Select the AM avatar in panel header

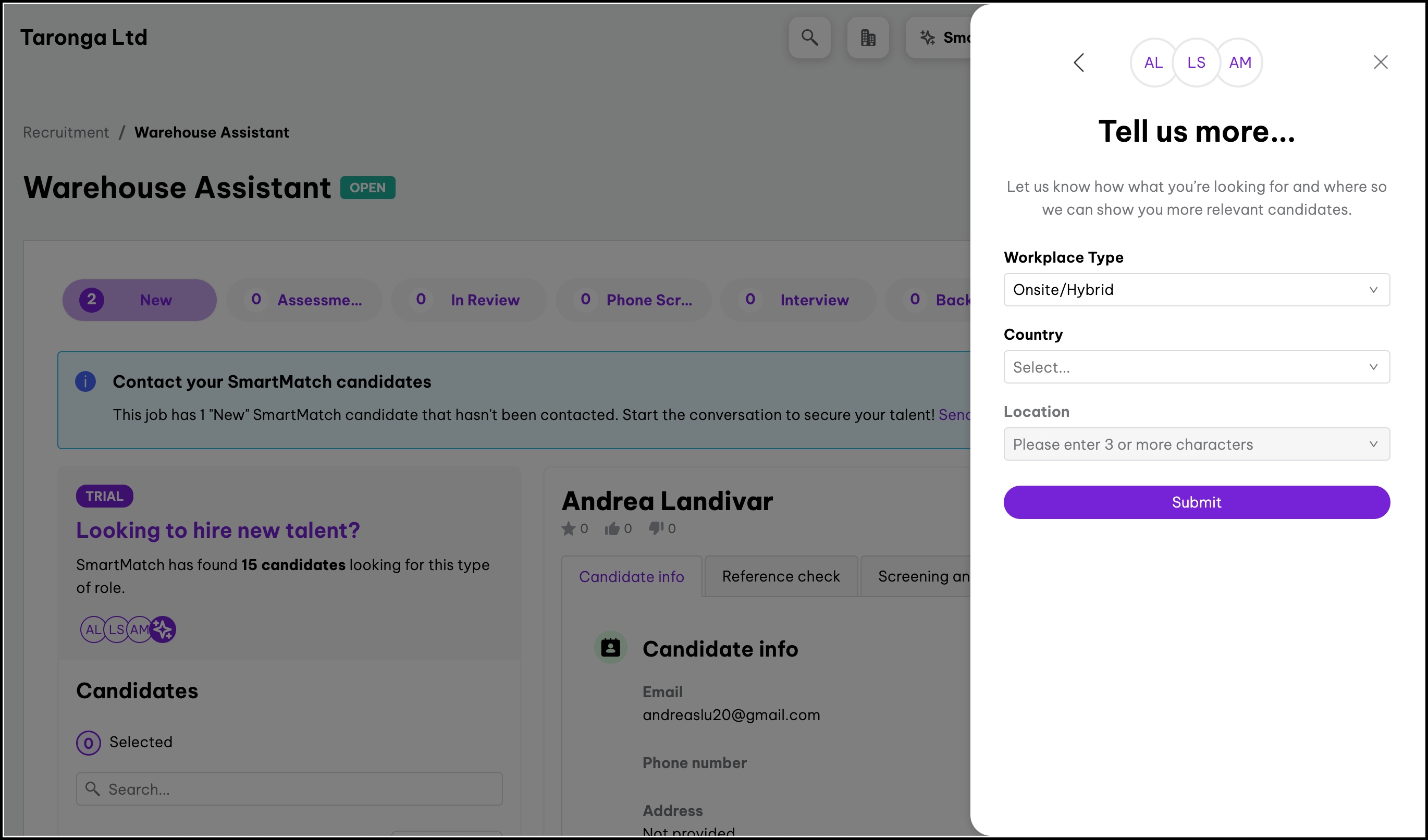(1240, 63)
